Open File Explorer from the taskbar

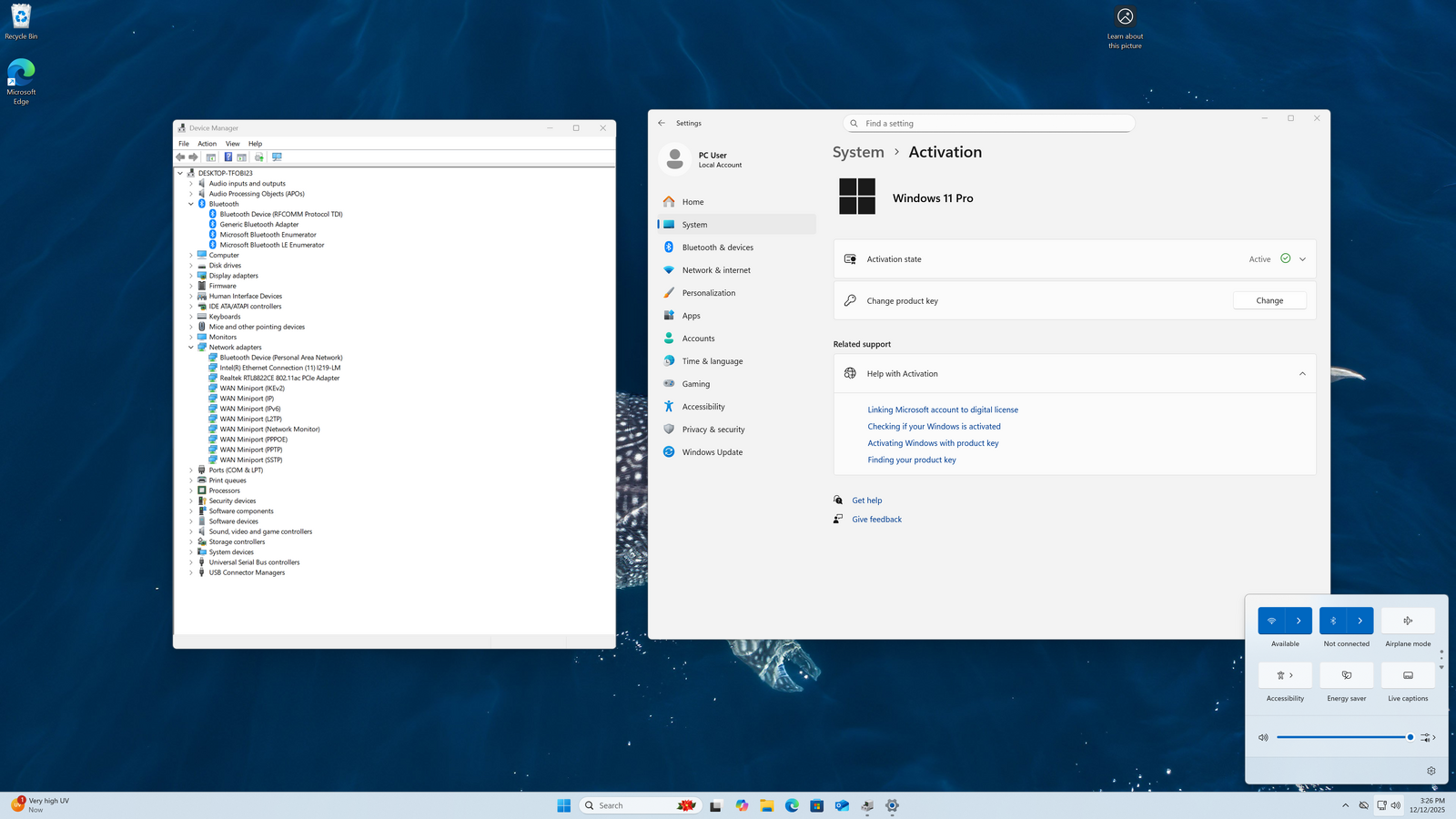point(767,805)
